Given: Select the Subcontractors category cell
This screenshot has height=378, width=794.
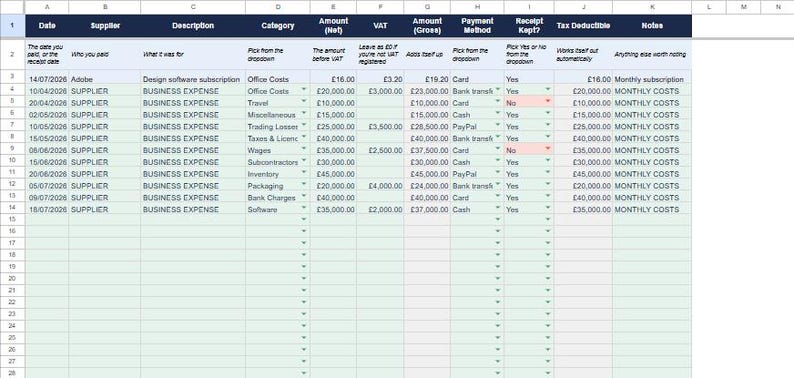Looking at the screenshot, I should click(277, 162).
